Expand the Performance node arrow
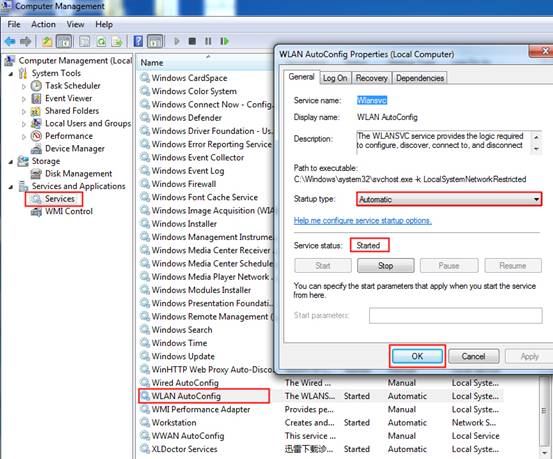 (24, 137)
